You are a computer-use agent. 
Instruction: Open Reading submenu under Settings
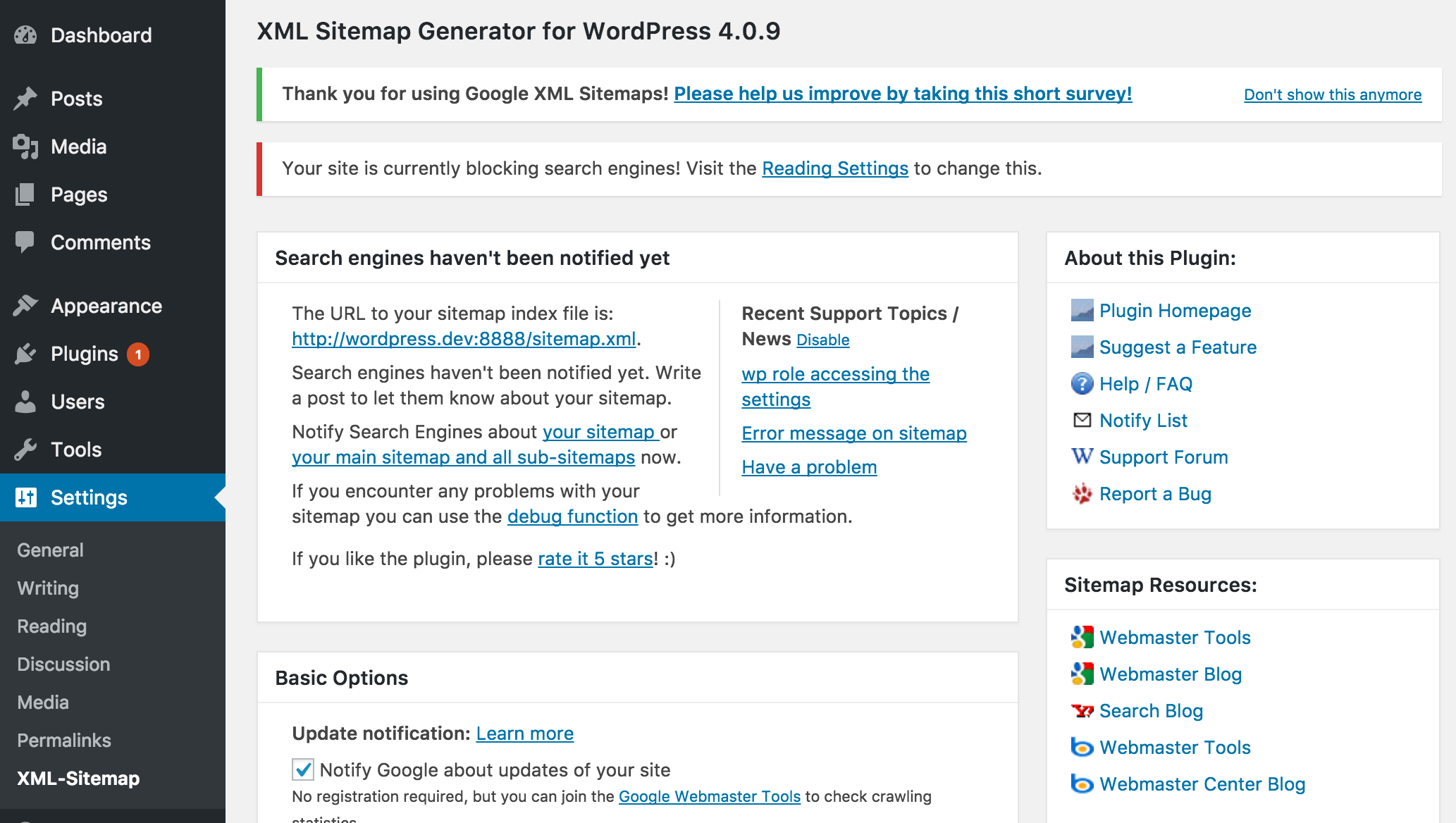(52, 626)
